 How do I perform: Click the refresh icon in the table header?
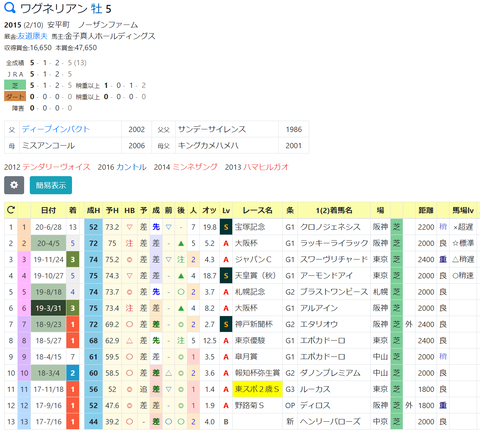coord(11,210)
